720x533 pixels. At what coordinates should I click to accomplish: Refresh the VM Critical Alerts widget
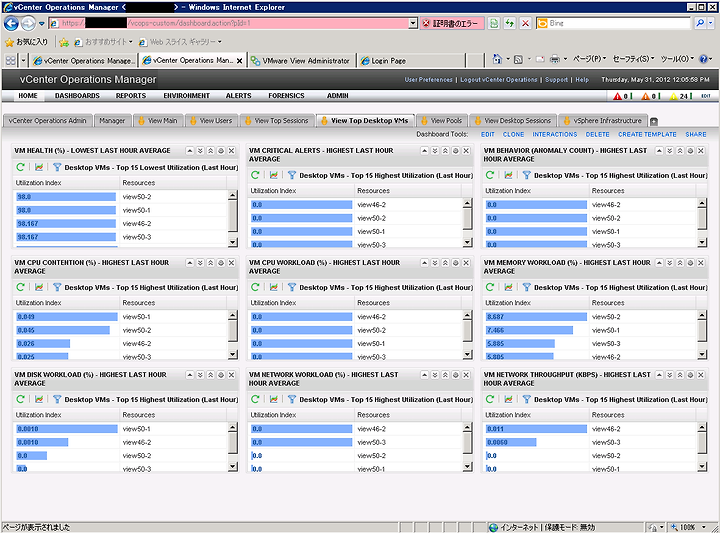tap(255, 175)
